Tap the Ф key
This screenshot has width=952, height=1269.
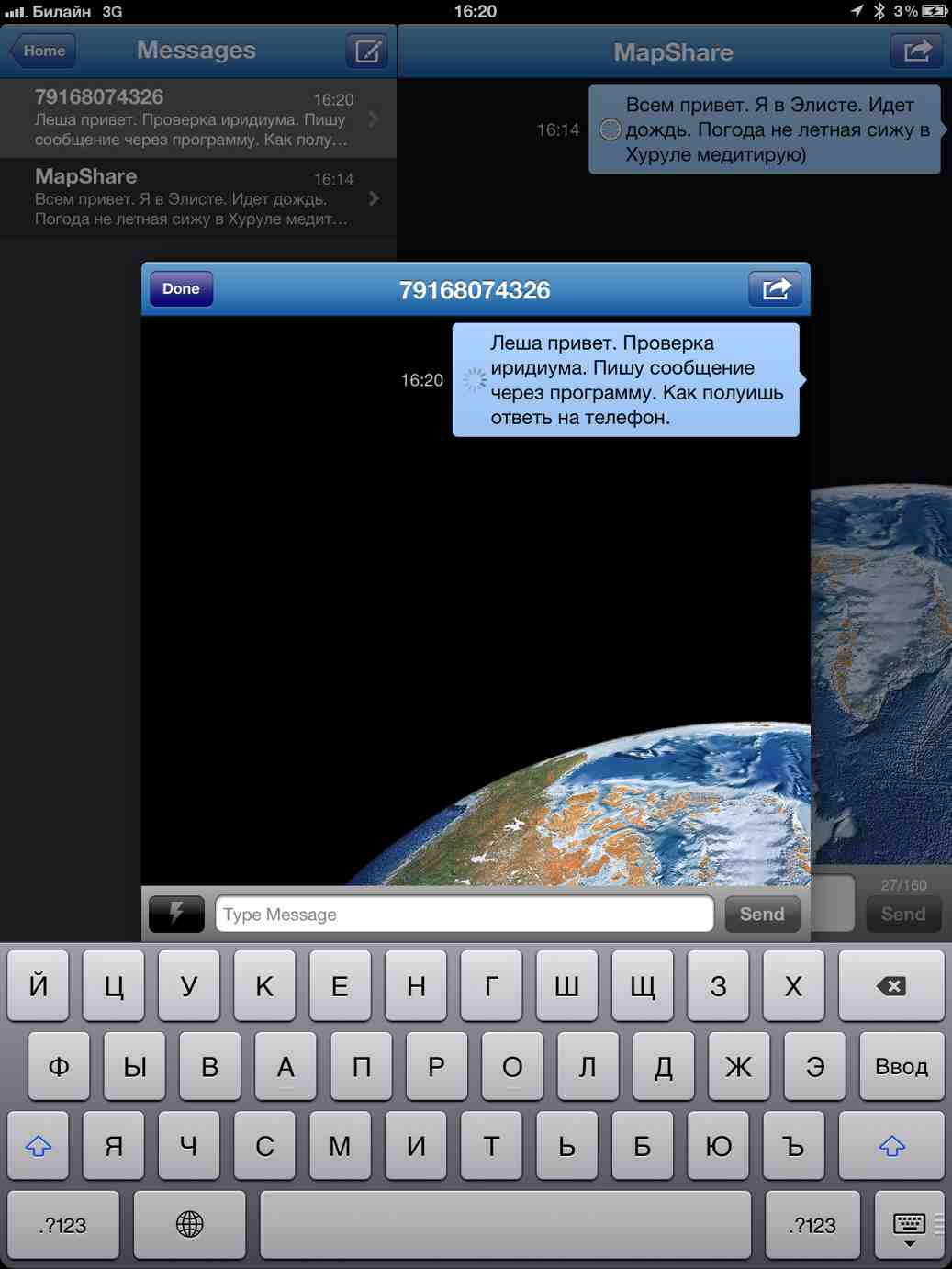pyautogui.click(x=59, y=1066)
